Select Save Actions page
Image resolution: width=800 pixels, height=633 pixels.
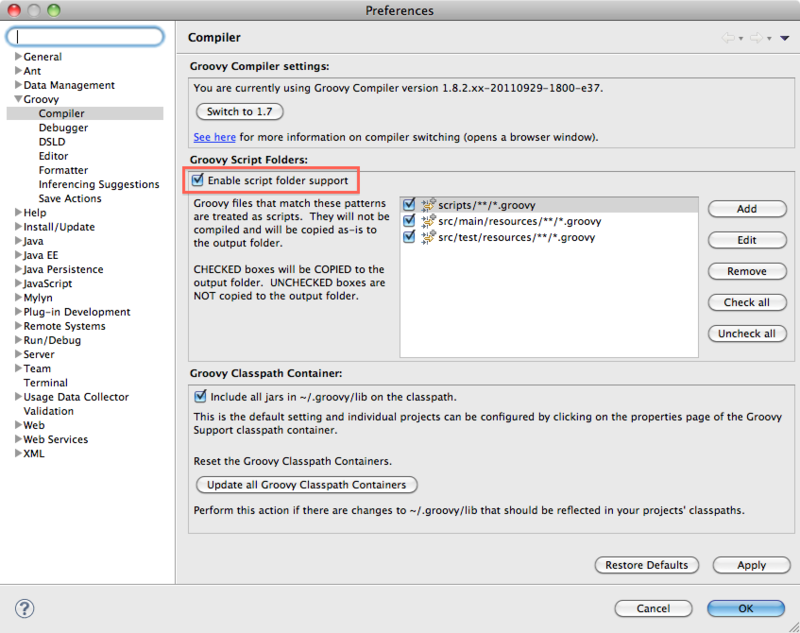pos(70,198)
